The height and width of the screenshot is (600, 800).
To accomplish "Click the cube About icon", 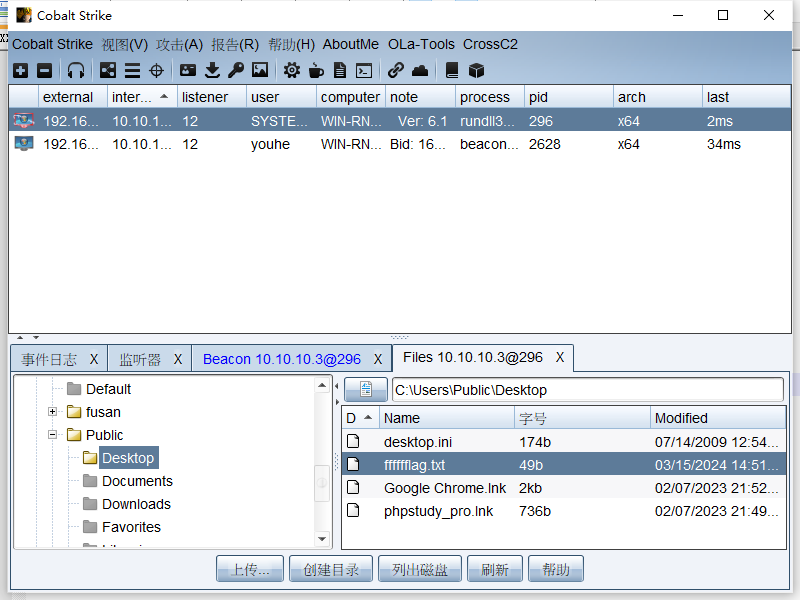I will (x=477, y=70).
